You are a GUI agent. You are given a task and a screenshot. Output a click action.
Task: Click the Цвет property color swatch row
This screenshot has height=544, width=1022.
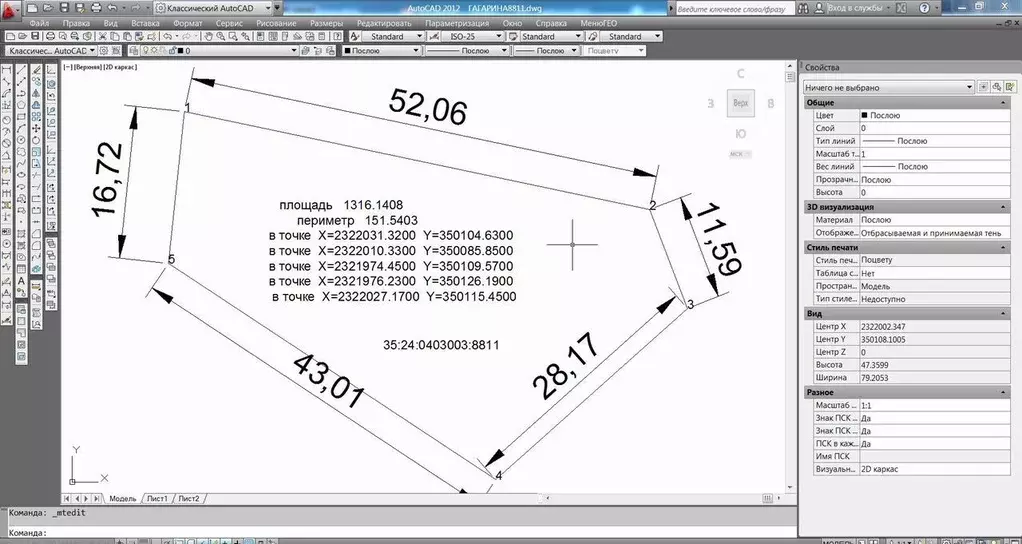pyautogui.click(x=911, y=115)
